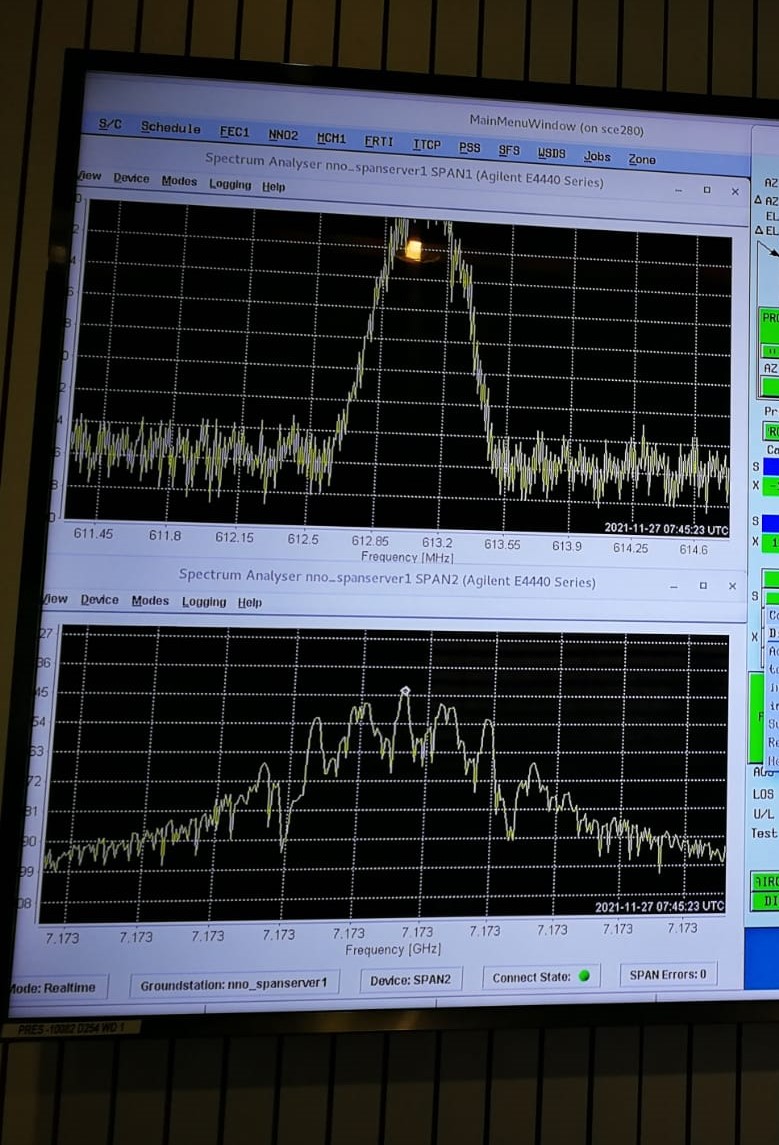Screen dimensions: 779x1145
Task: Open the Schedule menu
Action: (171, 128)
